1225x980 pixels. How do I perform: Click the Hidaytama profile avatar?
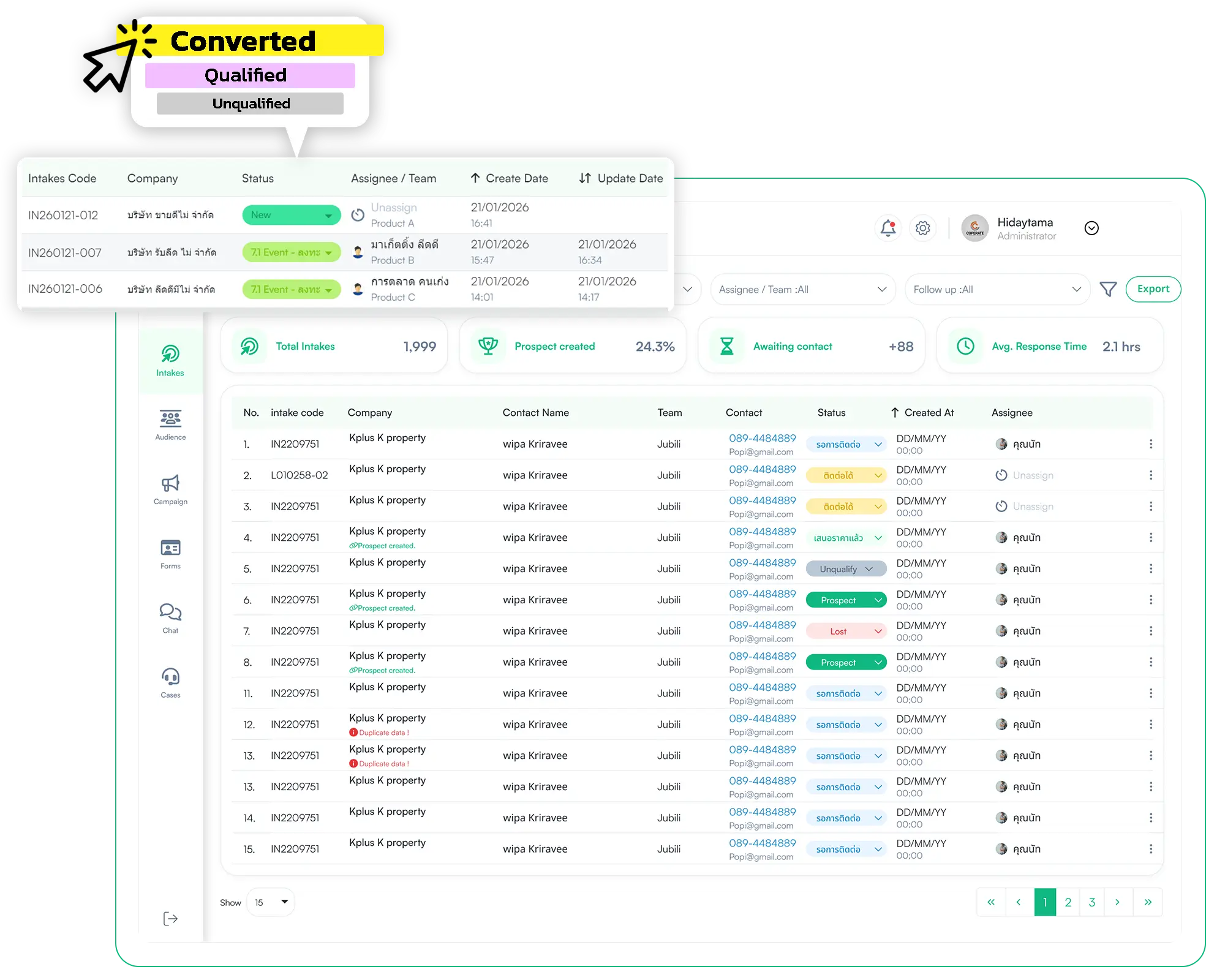click(x=974, y=228)
